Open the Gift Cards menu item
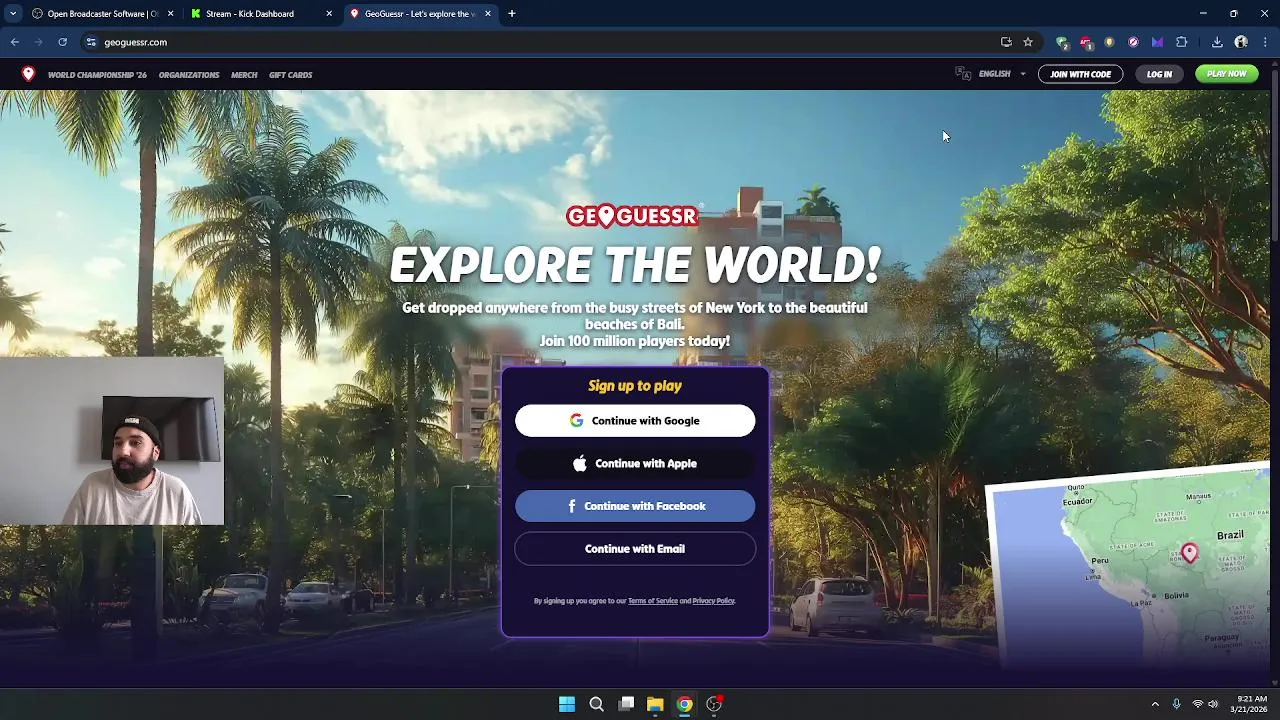 pyautogui.click(x=290, y=75)
